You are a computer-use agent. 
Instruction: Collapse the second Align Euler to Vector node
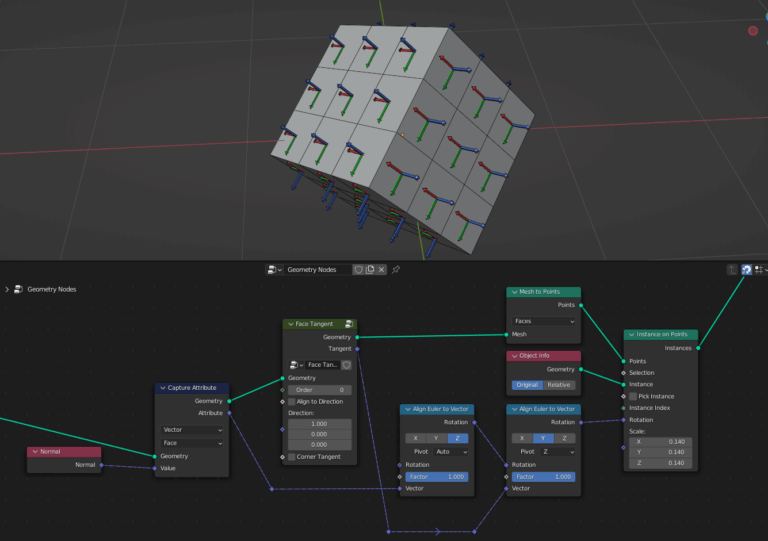click(x=514, y=409)
